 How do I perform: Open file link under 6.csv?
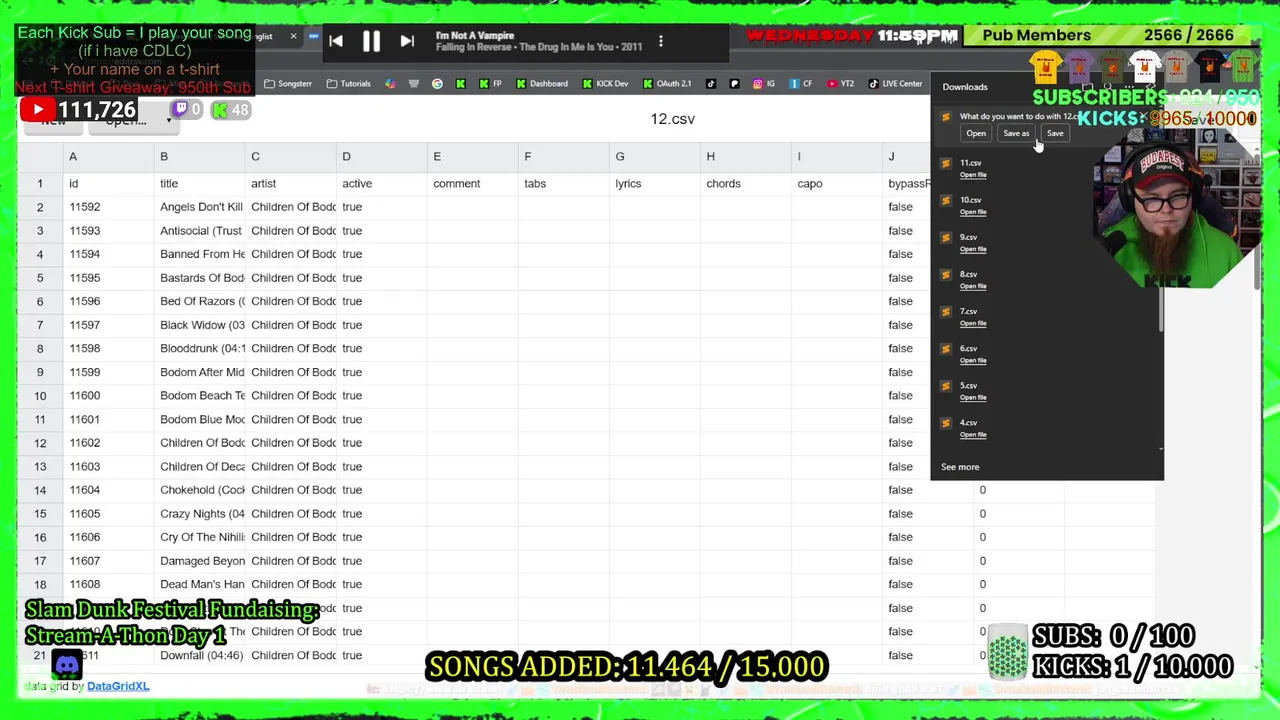click(x=973, y=360)
